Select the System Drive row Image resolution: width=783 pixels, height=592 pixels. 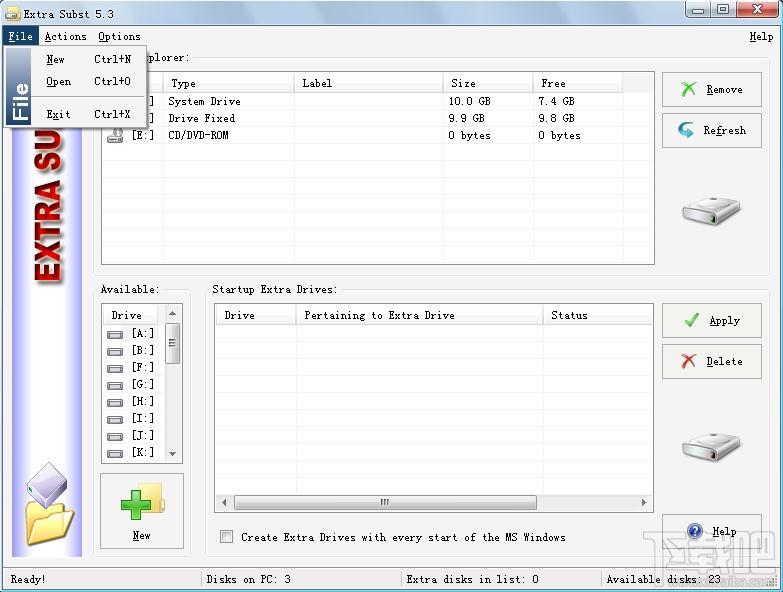378,101
